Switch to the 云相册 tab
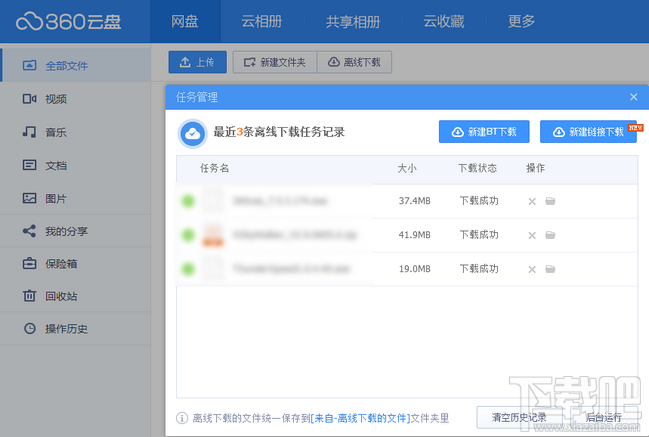This screenshot has height=437, width=649. [x=262, y=21]
